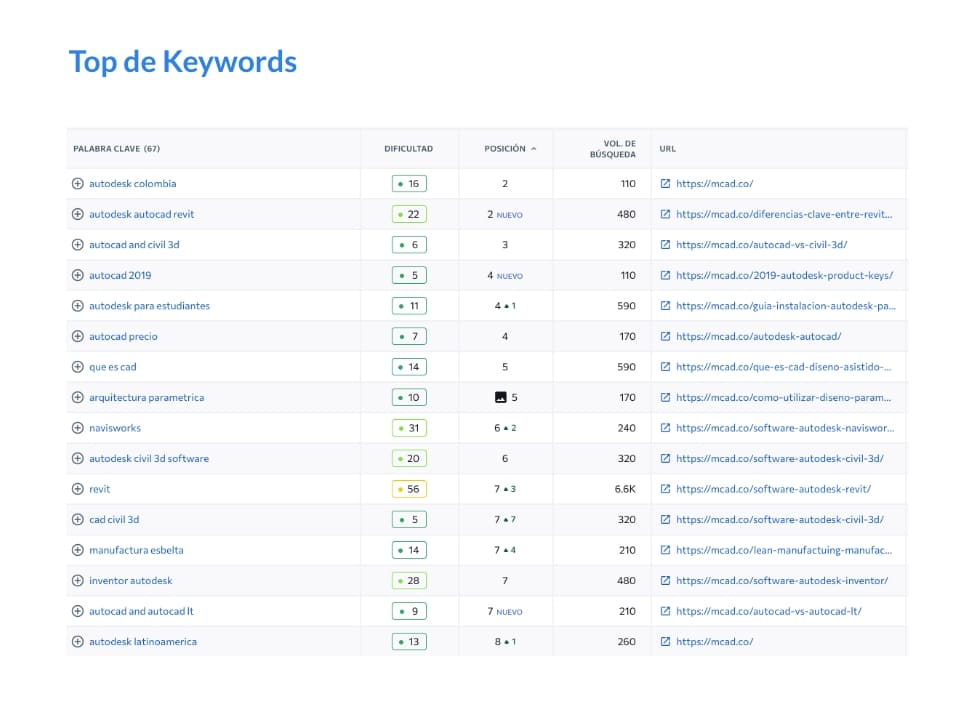Open the que es cad keyword link
Screen dimensions: 980x706
pos(112,367)
